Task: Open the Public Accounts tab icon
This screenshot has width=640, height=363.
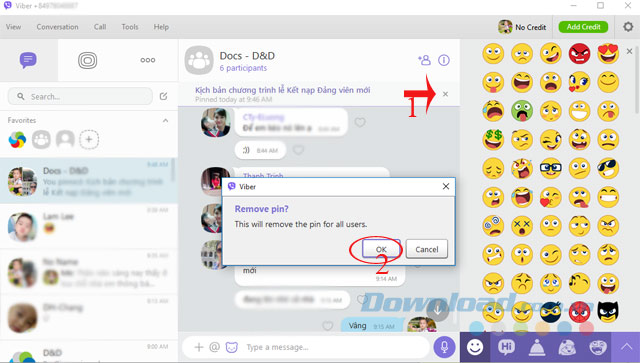Action: pos(87,60)
